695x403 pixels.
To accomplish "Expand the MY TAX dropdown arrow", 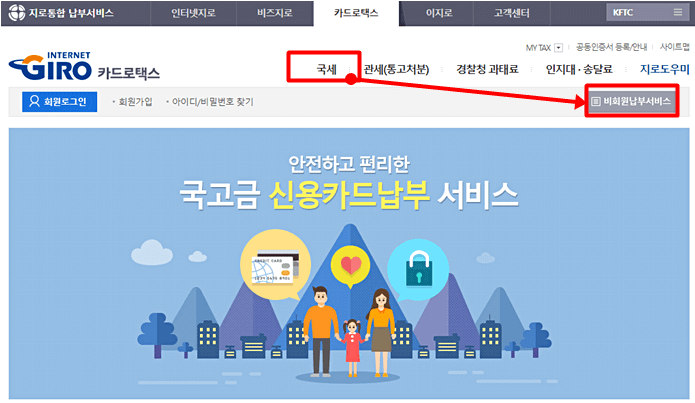I will 558,47.
